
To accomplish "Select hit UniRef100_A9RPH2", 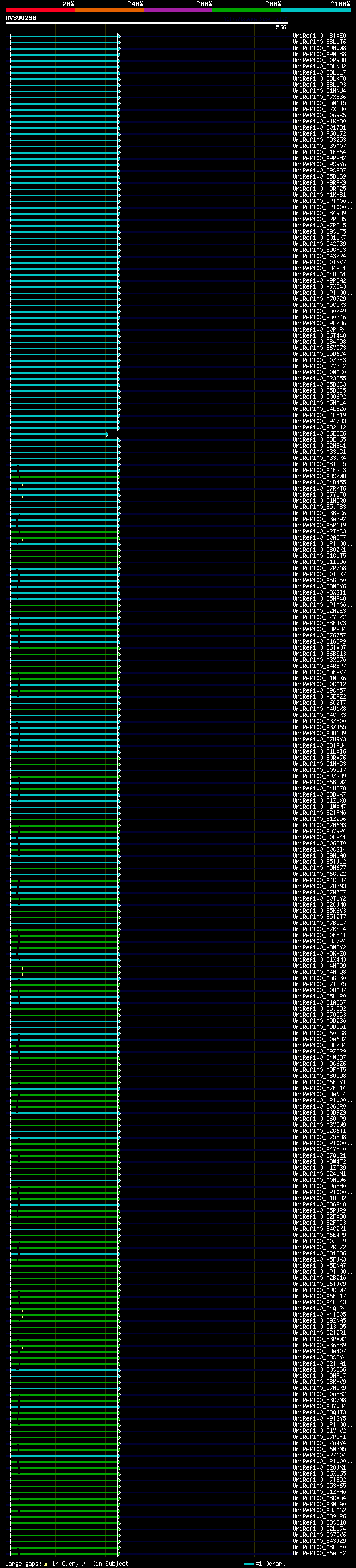I will (319, 159).
